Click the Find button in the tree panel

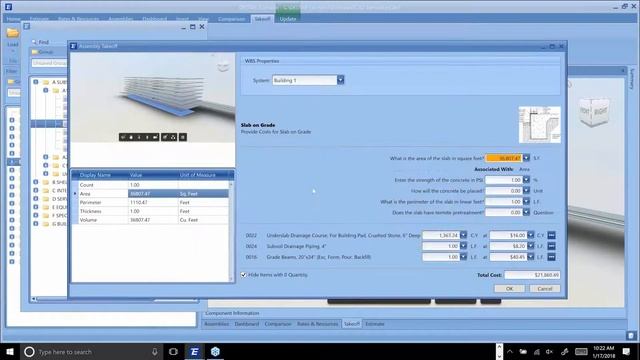(x=40, y=42)
